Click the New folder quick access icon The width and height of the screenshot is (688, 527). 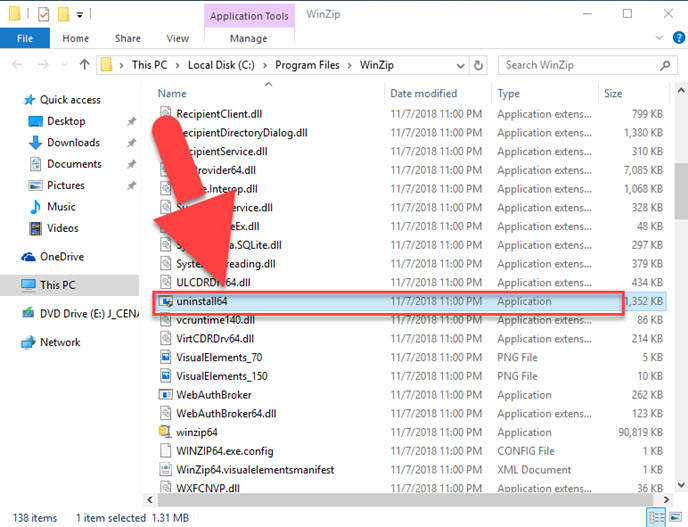point(64,14)
